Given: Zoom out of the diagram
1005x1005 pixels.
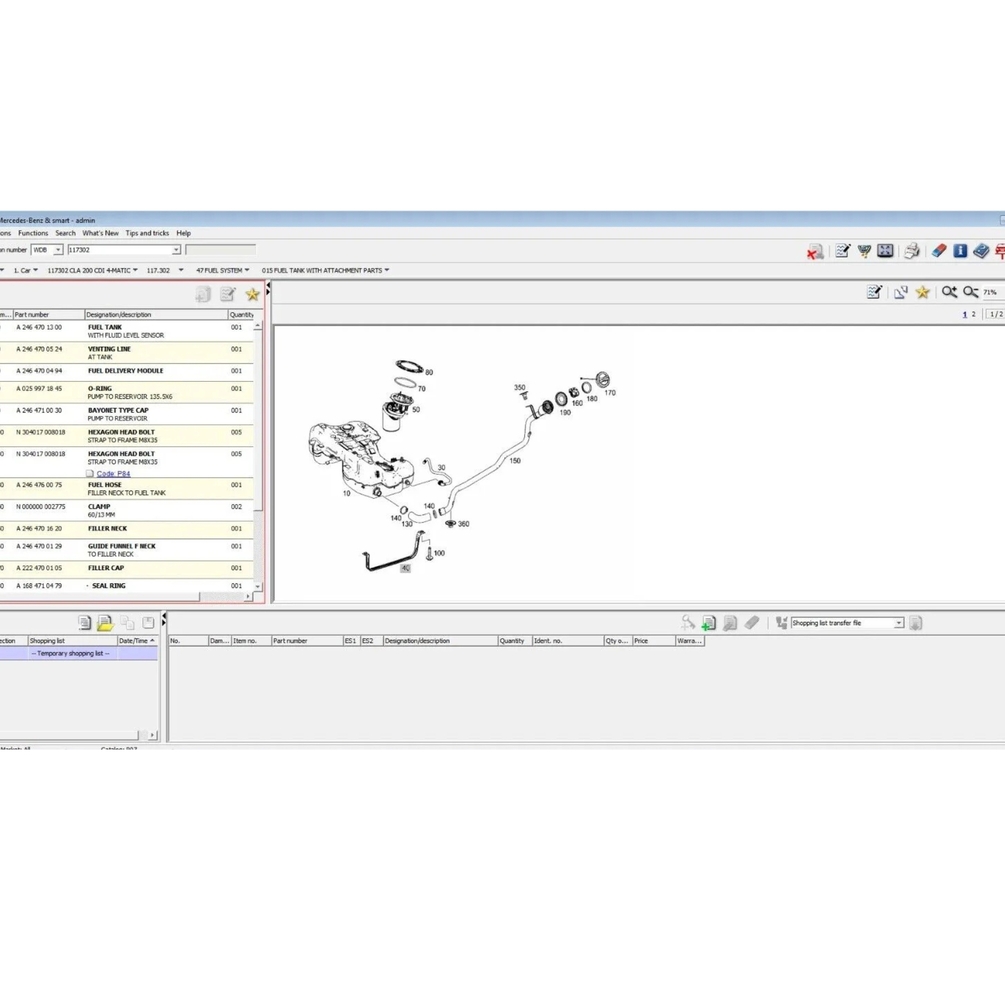Looking at the screenshot, I should click(970, 292).
